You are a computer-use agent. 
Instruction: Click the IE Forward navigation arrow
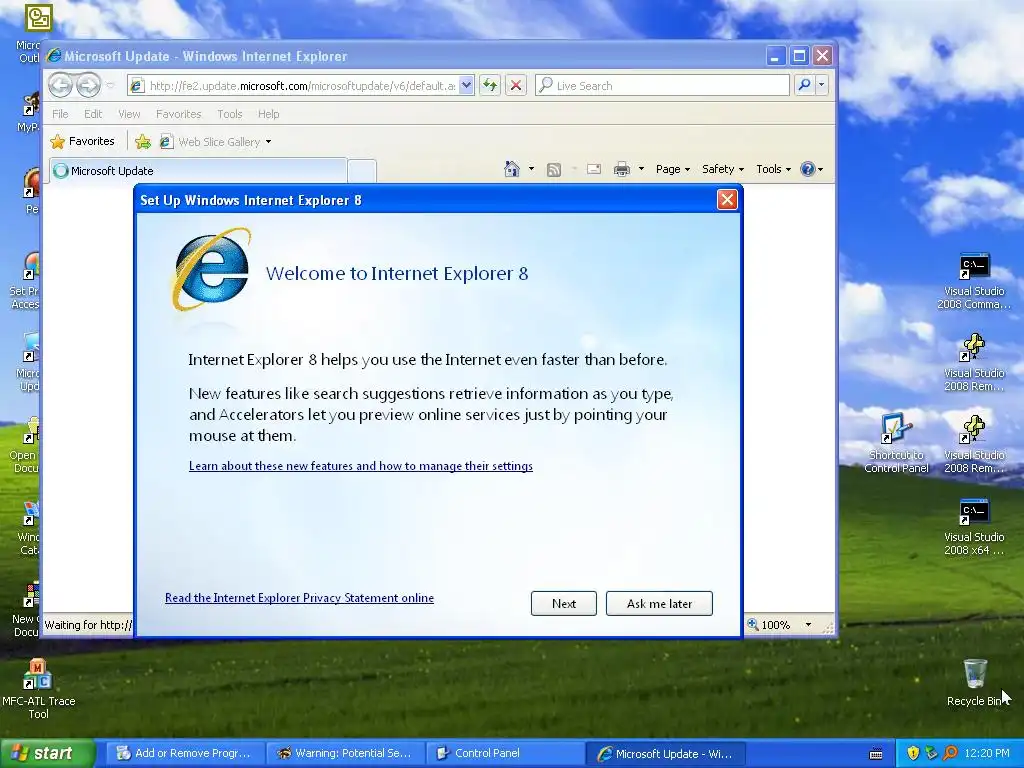(89, 85)
